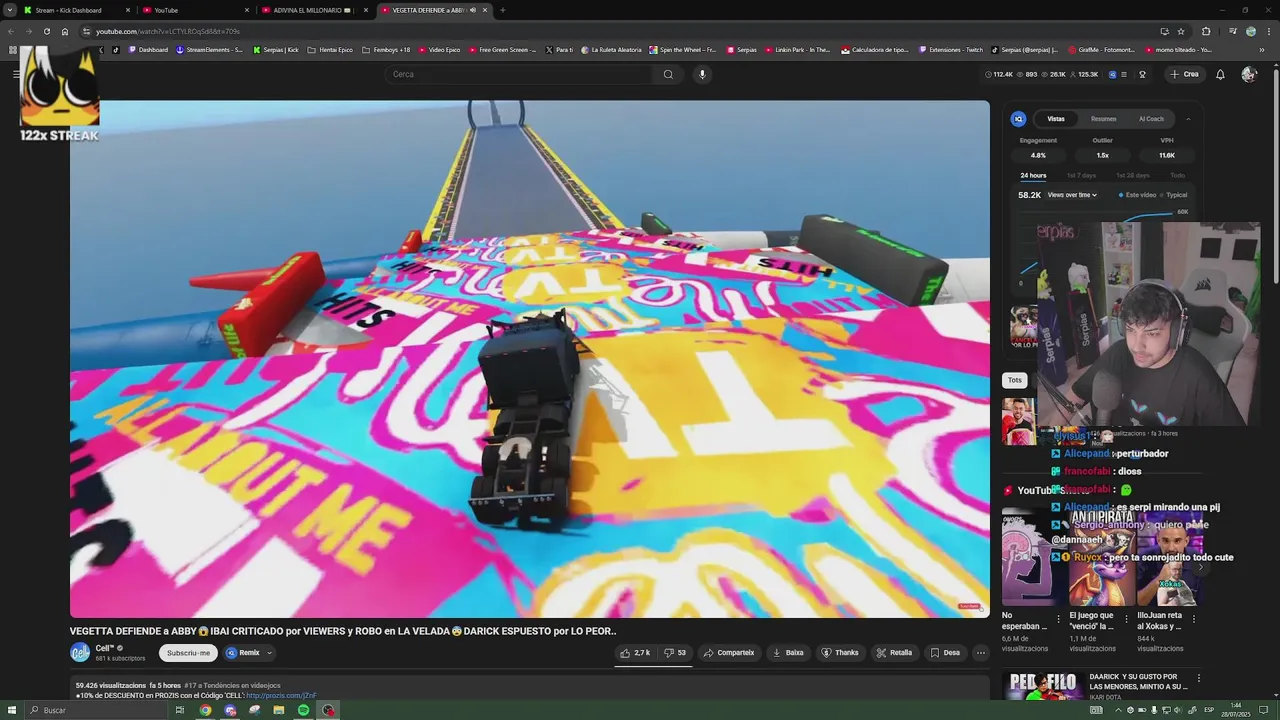Open File Explorer from taskbar
1280x720 pixels.
(x=279, y=710)
